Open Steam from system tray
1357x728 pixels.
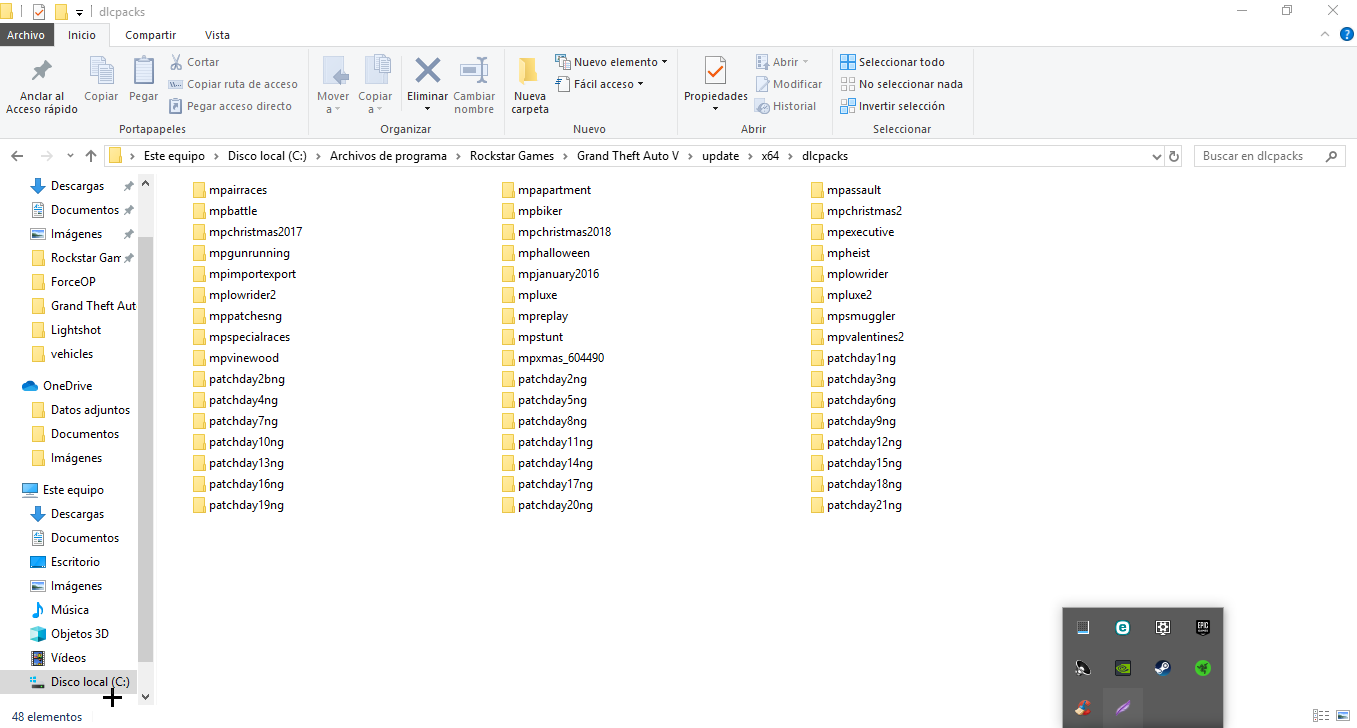click(1162, 668)
